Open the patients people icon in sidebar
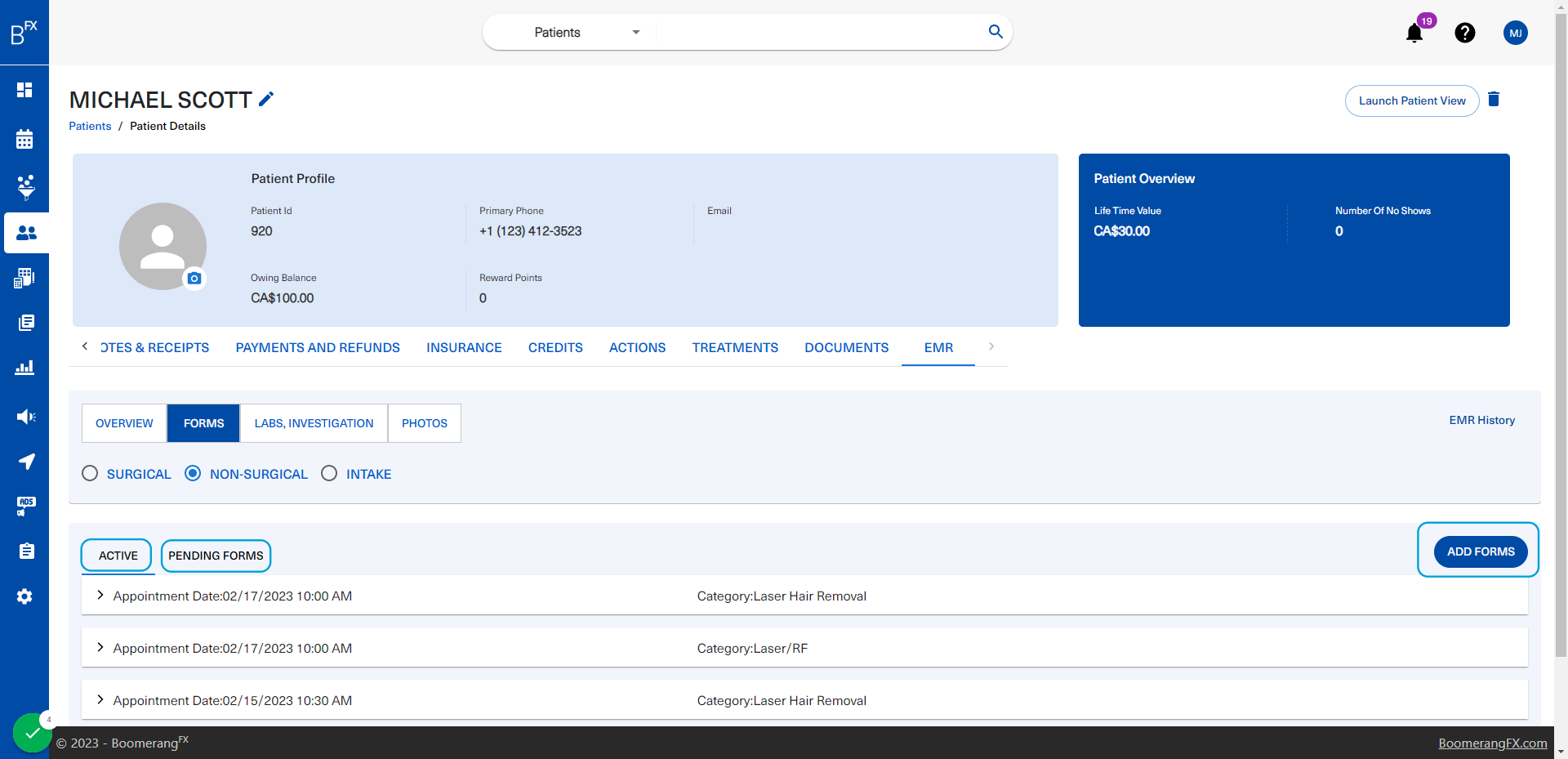1568x759 pixels. [x=26, y=233]
